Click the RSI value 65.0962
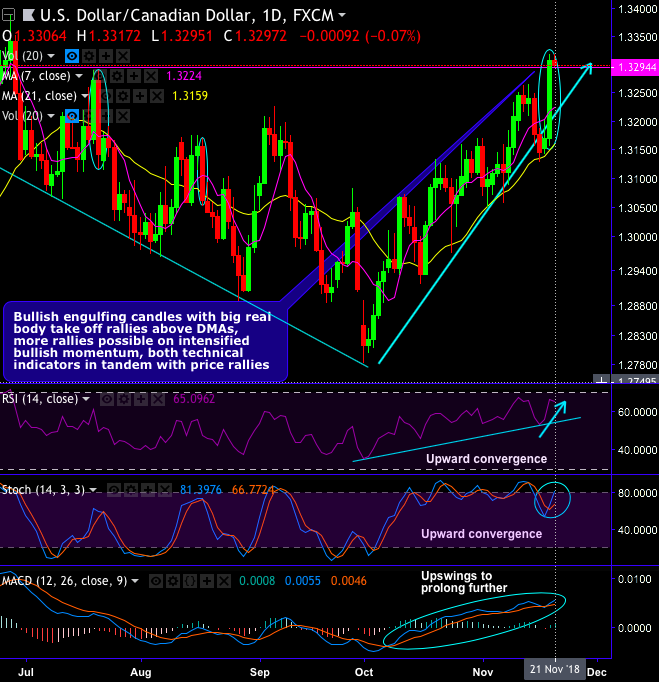 pyautogui.click(x=194, y=399)
